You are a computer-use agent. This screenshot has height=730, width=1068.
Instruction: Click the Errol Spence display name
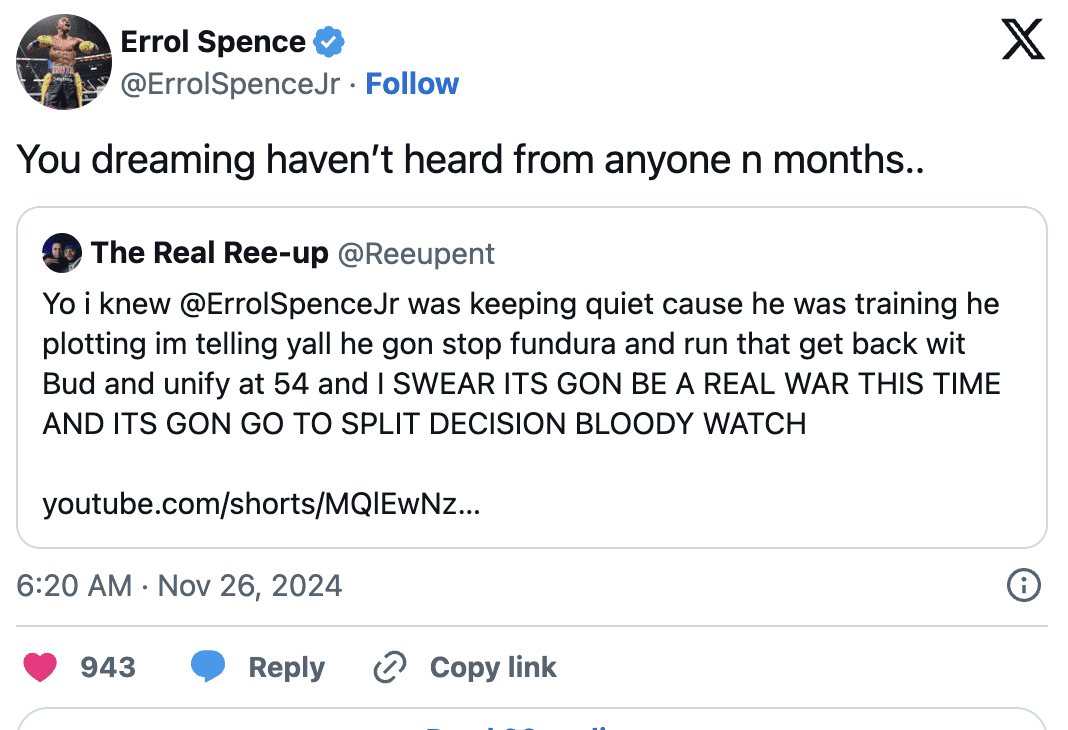pos(213,42)
